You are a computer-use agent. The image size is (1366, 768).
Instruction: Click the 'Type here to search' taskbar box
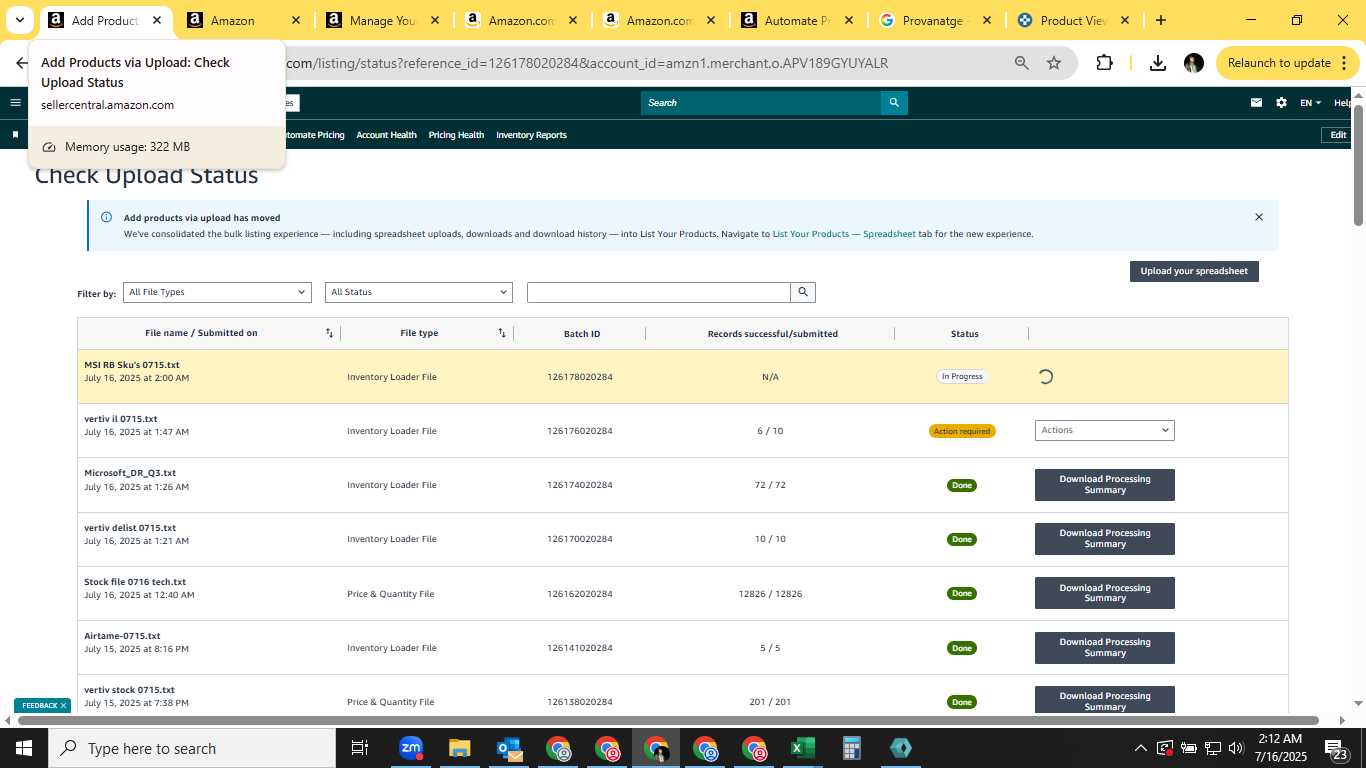192,748
